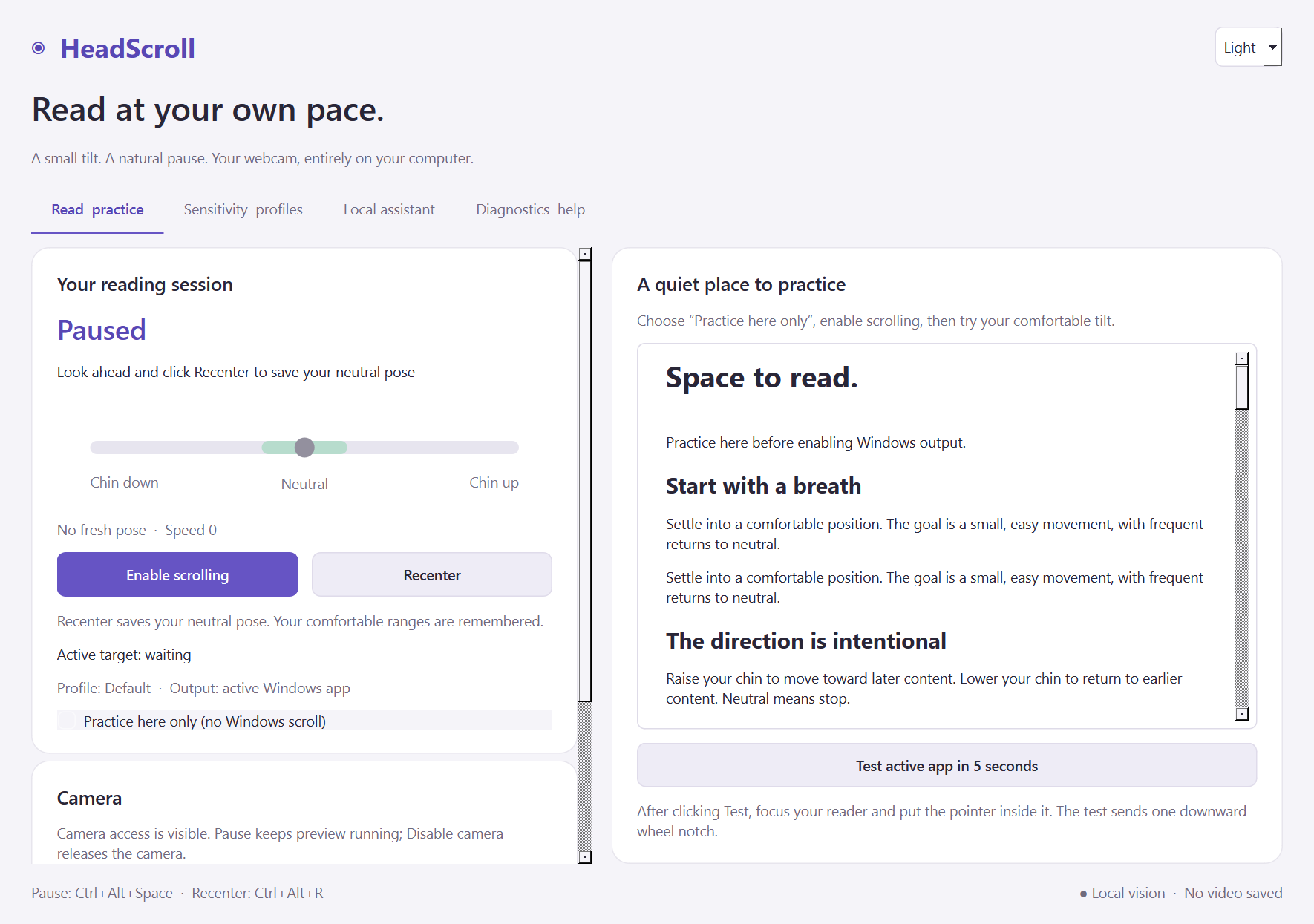Open the Sensitivity profiles tab
The image size is (1314, 924).
coord(243,209)
